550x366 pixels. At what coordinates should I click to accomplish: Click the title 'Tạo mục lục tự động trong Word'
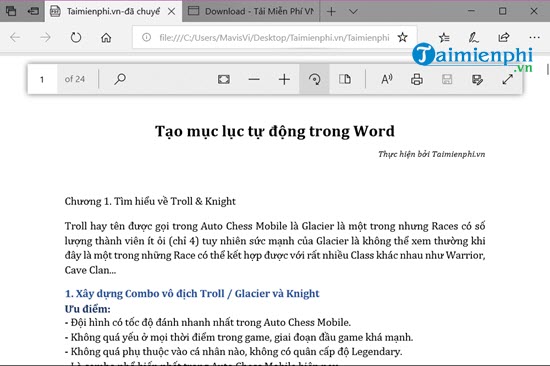pyautogui.click(x=275, y=131)
